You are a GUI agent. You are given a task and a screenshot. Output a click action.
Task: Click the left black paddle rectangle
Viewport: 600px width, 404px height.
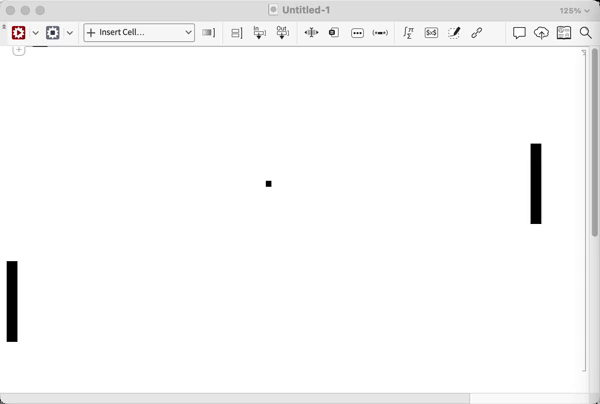click(x=12, y=301)
